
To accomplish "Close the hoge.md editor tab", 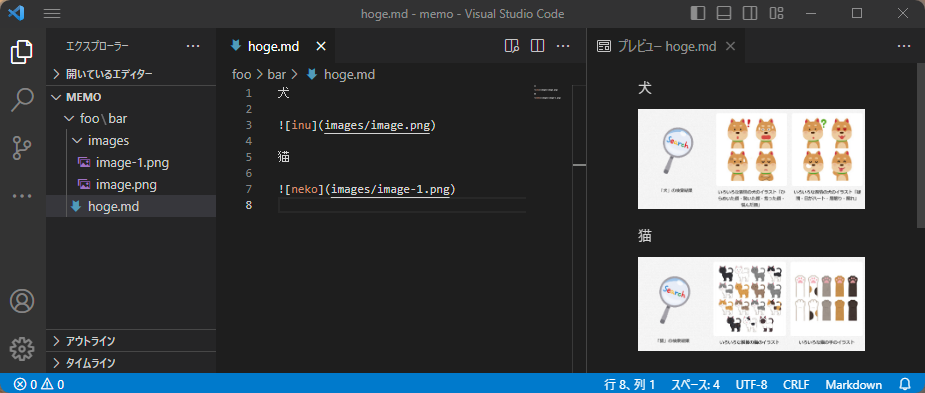I will [x=321, y=46].
